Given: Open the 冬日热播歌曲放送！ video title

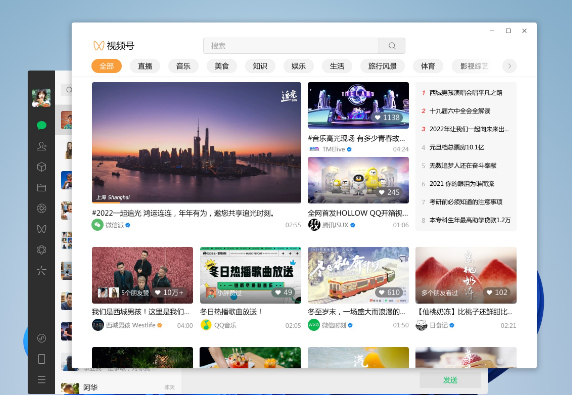Looking at the screenshot, I should [231, 312].
